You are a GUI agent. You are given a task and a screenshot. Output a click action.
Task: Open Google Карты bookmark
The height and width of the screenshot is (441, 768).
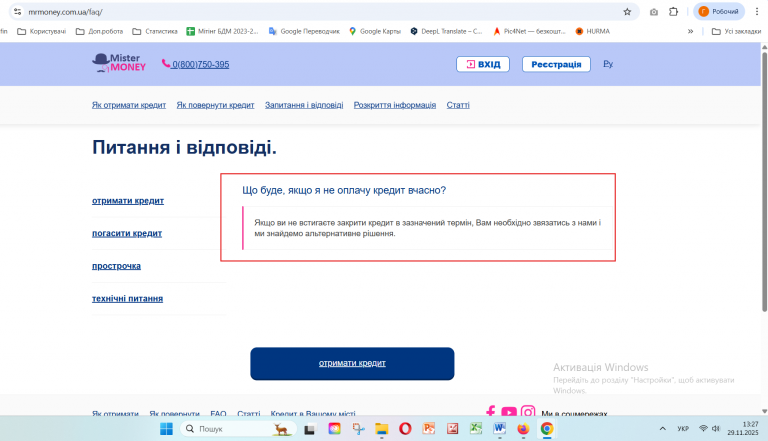[375, 31]
